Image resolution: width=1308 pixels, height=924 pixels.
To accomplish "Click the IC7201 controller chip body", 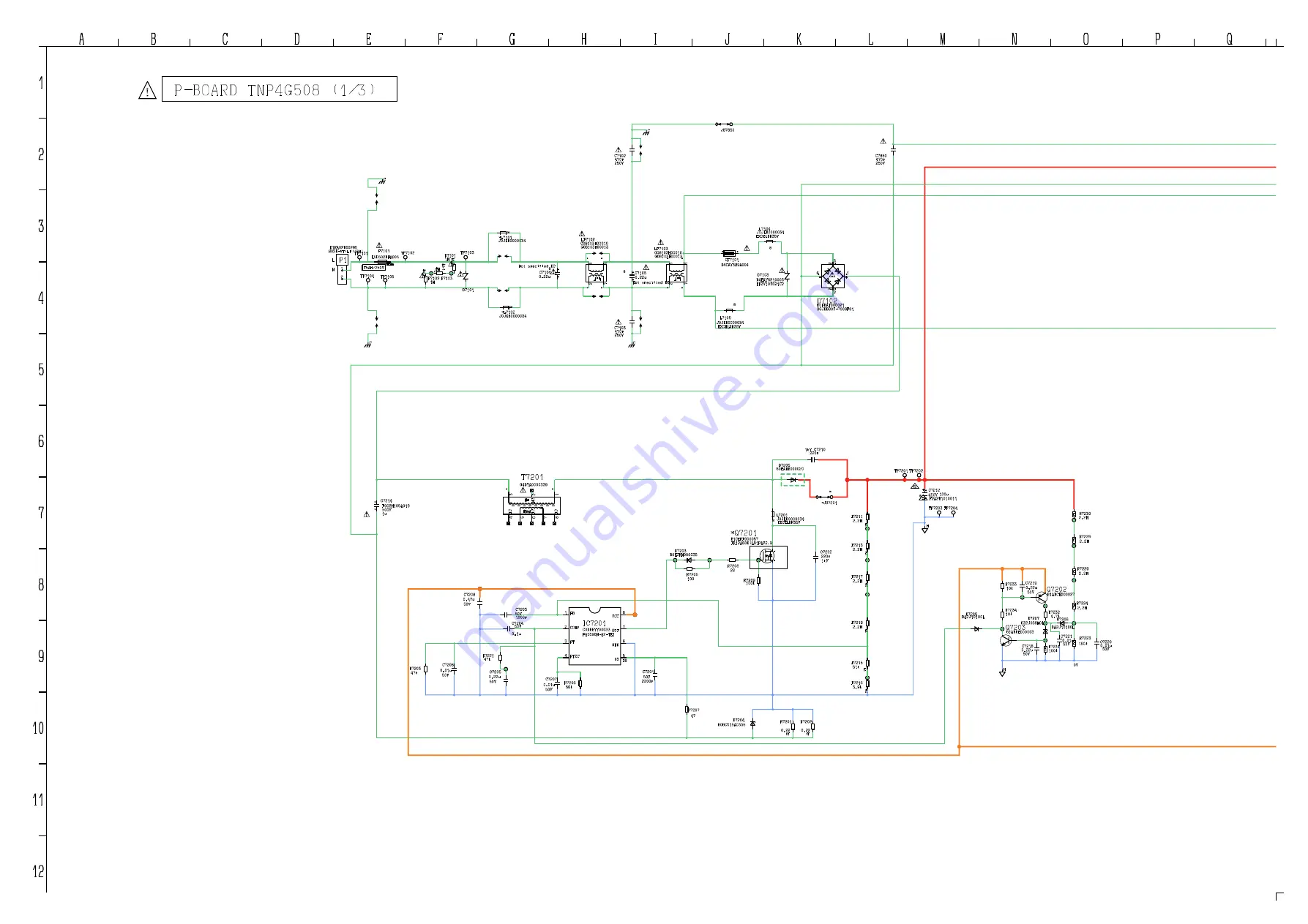I will (x=594, y=635).
